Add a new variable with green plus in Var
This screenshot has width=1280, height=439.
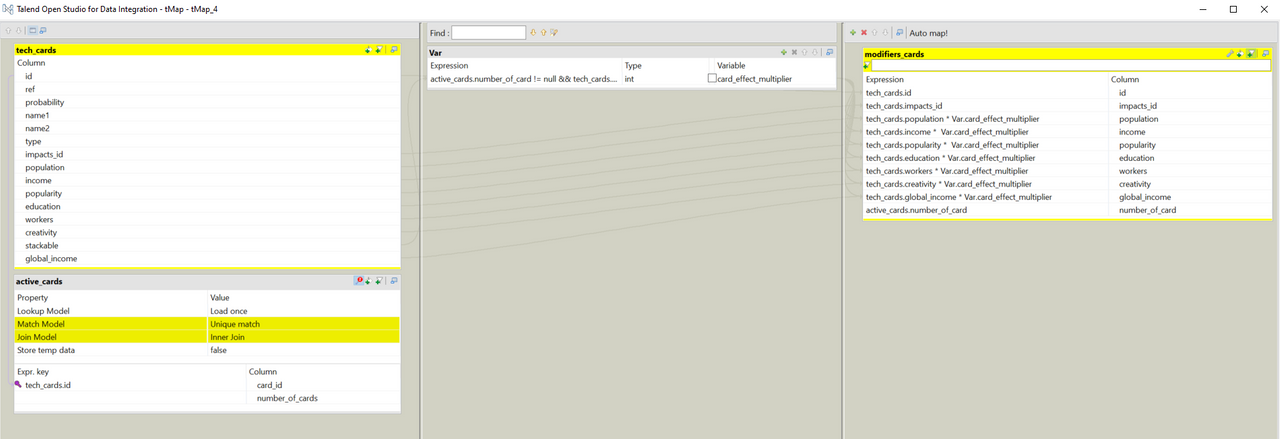point(783,52)
